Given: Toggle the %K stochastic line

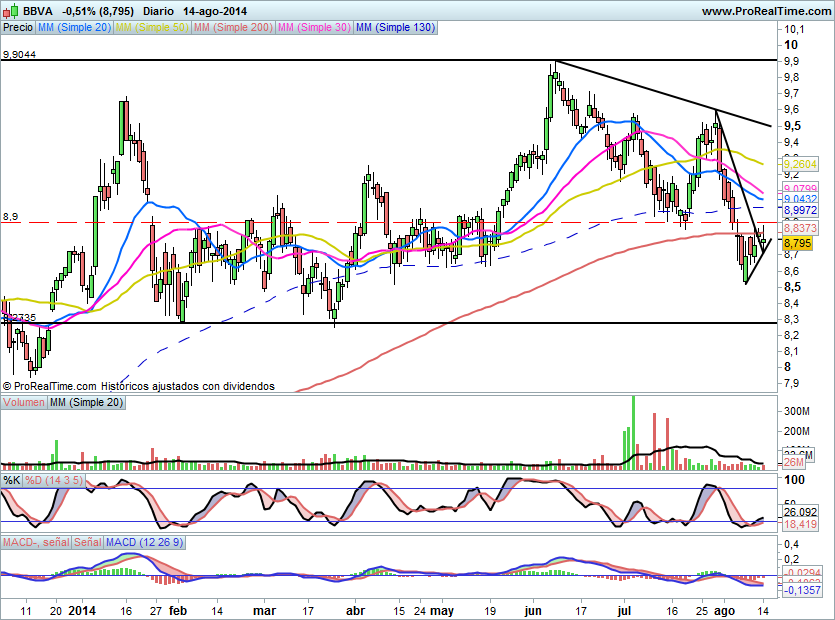Looking at the screenshot, I should (12, 480).
